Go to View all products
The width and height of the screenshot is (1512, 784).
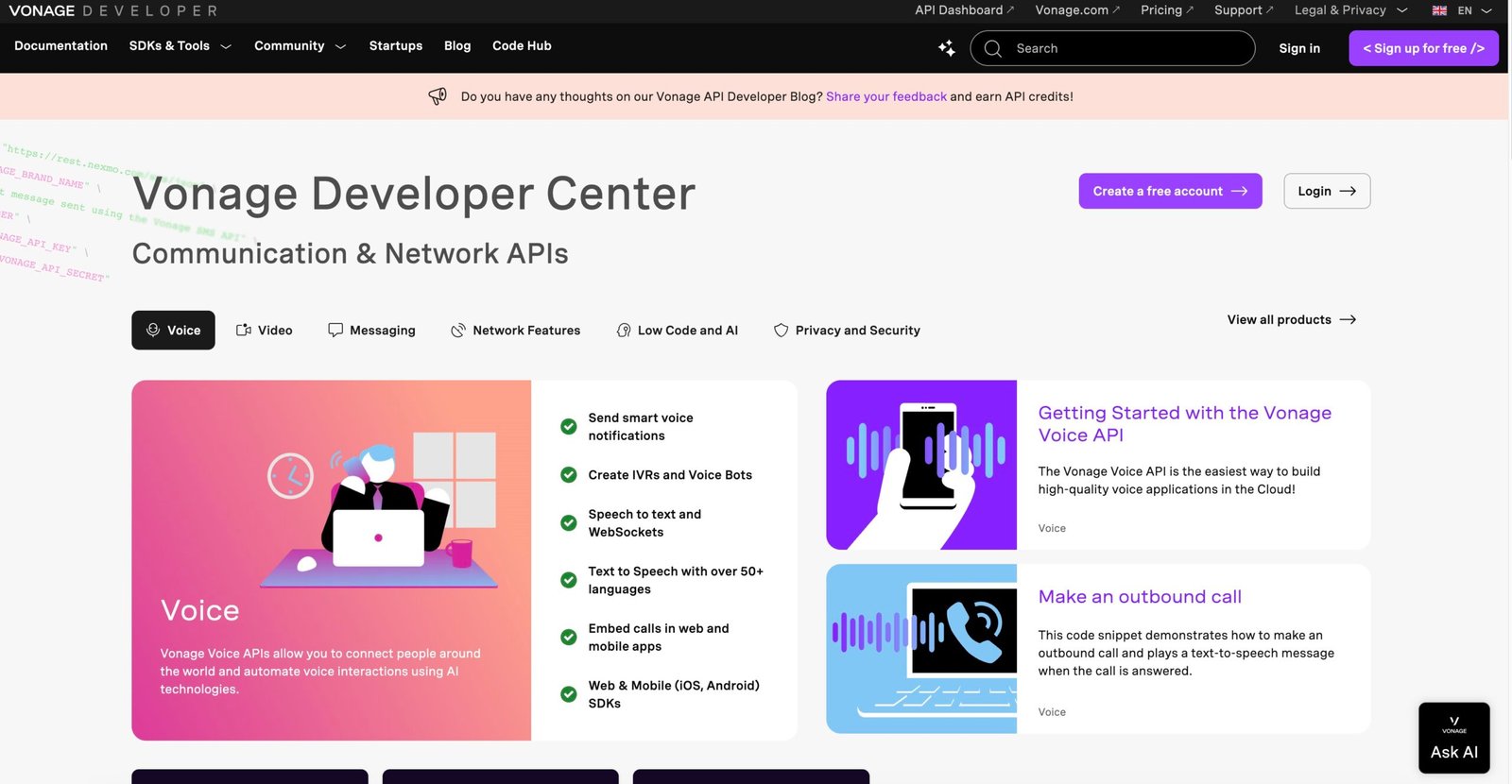click(1291, 320)
